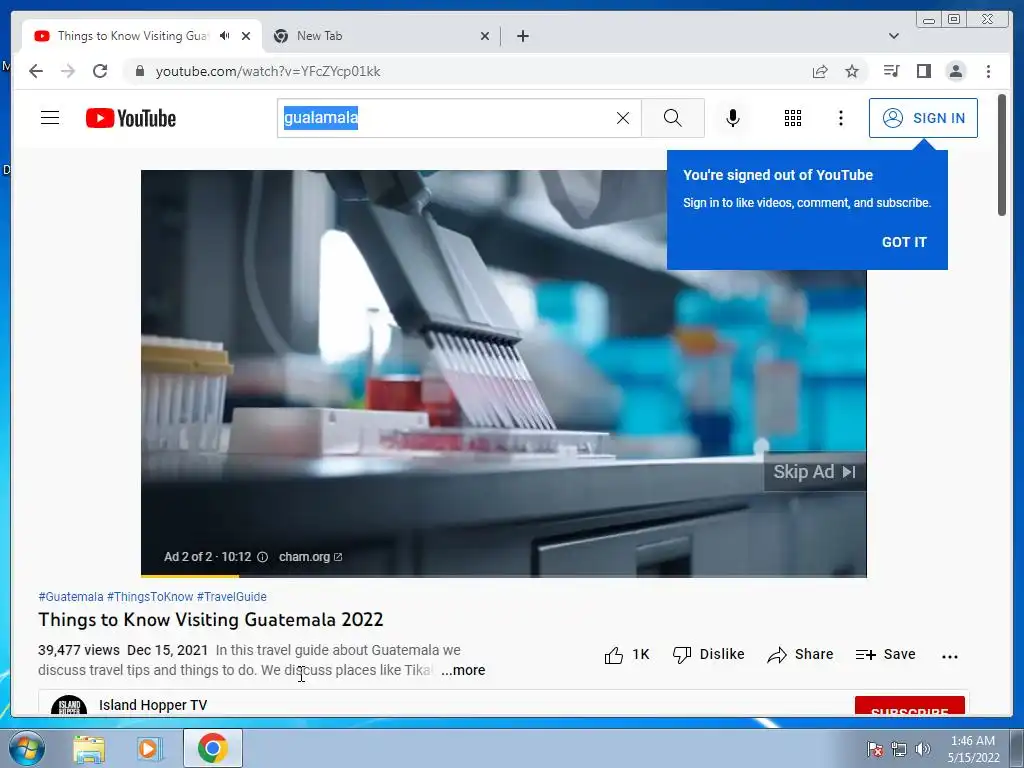Screen dimensions: 1024x768
Task: Open the #ThingsToKnow hashtag
Action: coord(150,597)
